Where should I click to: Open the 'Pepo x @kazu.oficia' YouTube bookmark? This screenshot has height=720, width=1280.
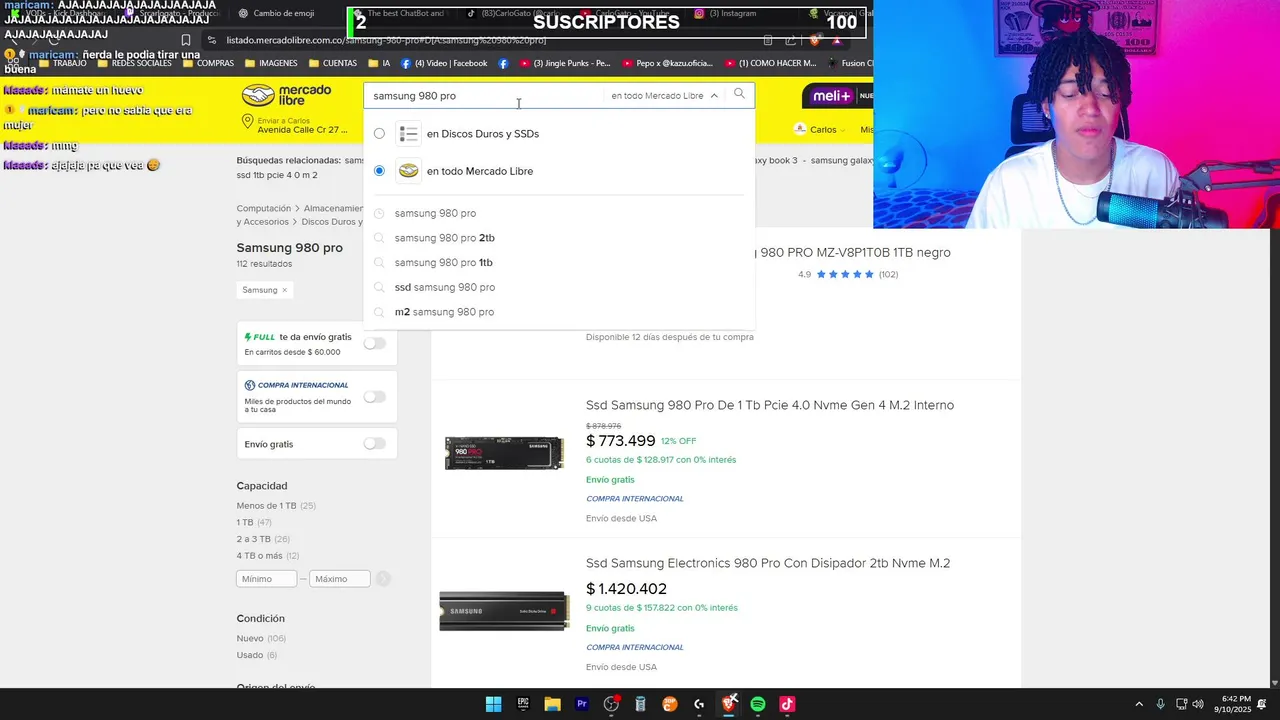667,63
